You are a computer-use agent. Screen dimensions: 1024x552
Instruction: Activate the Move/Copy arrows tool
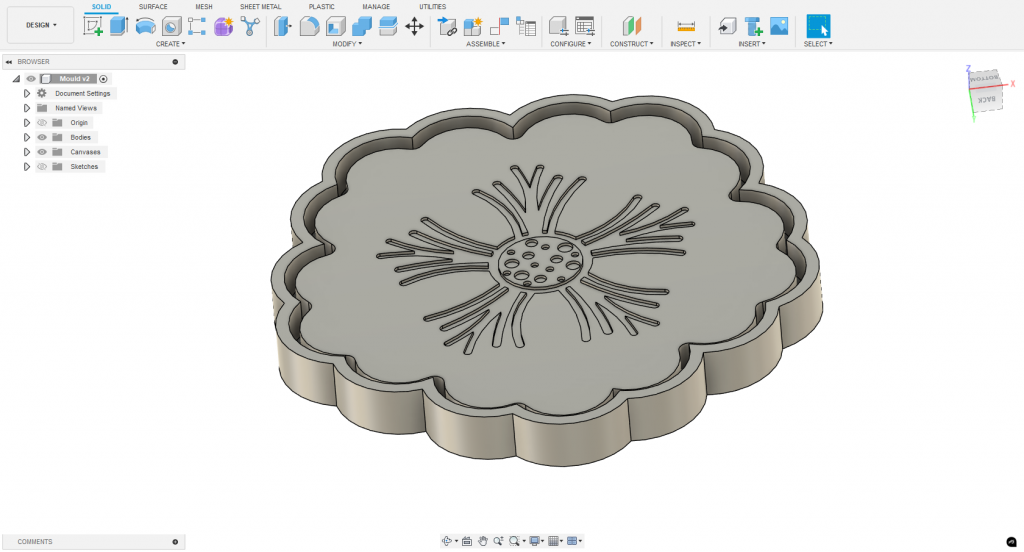(x=414, y=26)
